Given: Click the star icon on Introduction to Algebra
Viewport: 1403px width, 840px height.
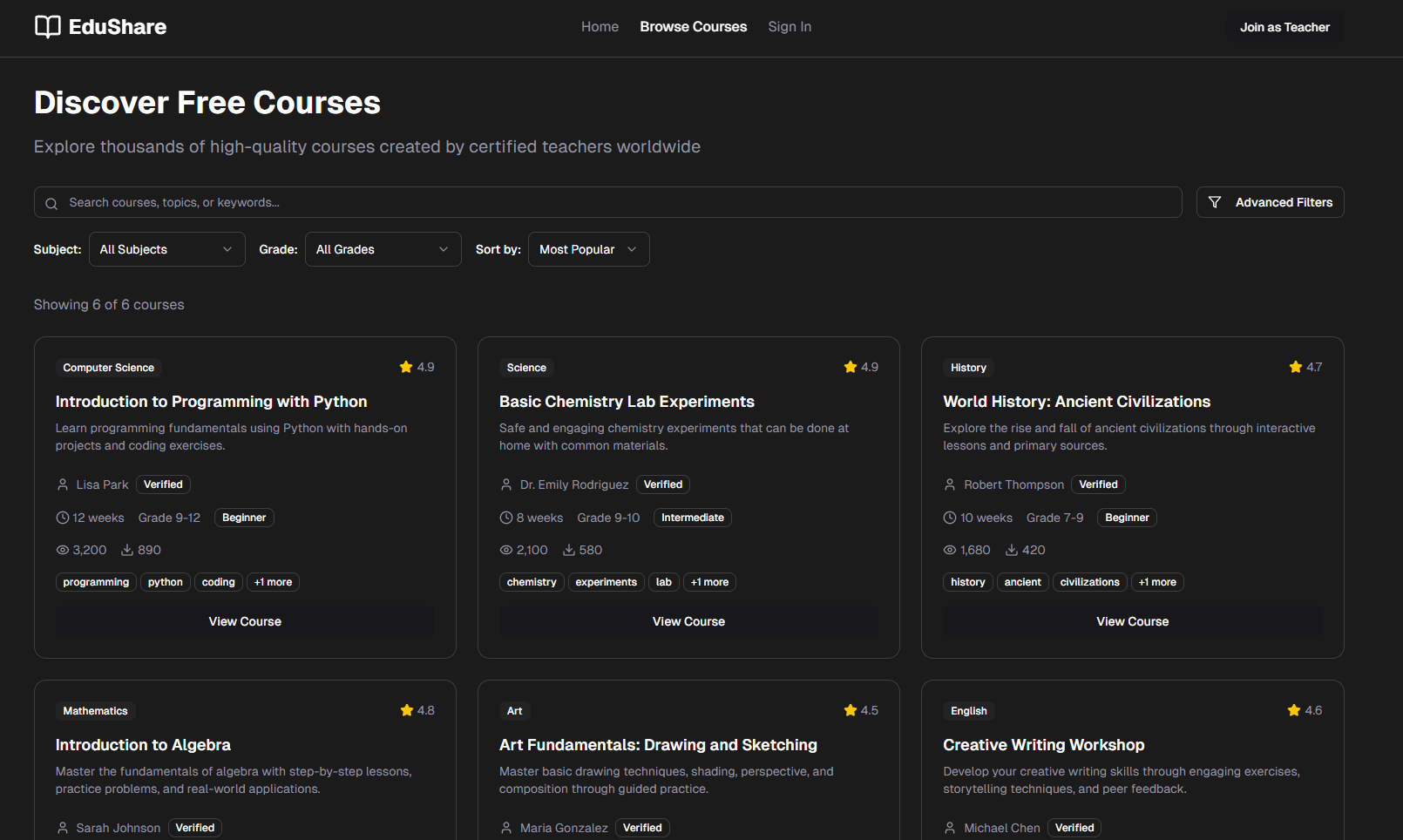Looking at the screenshot, I should tap(407, 710).
